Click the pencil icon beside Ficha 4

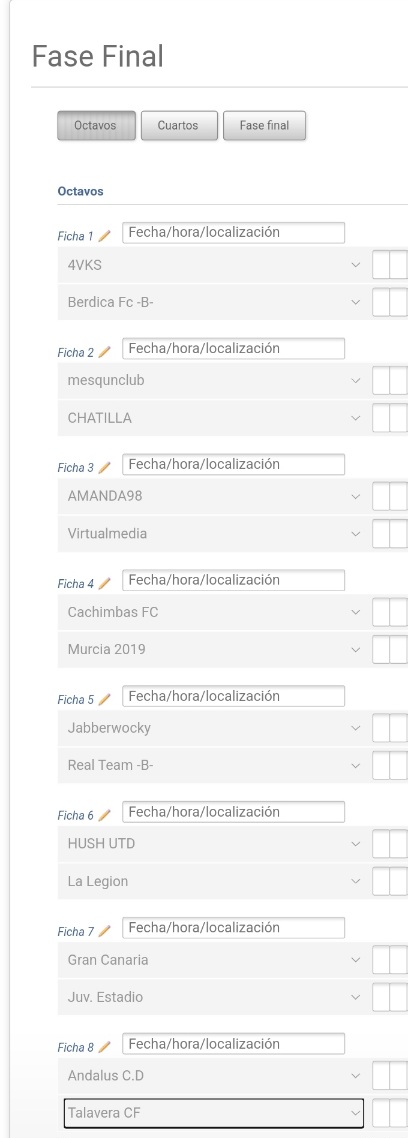coord(105,584)
